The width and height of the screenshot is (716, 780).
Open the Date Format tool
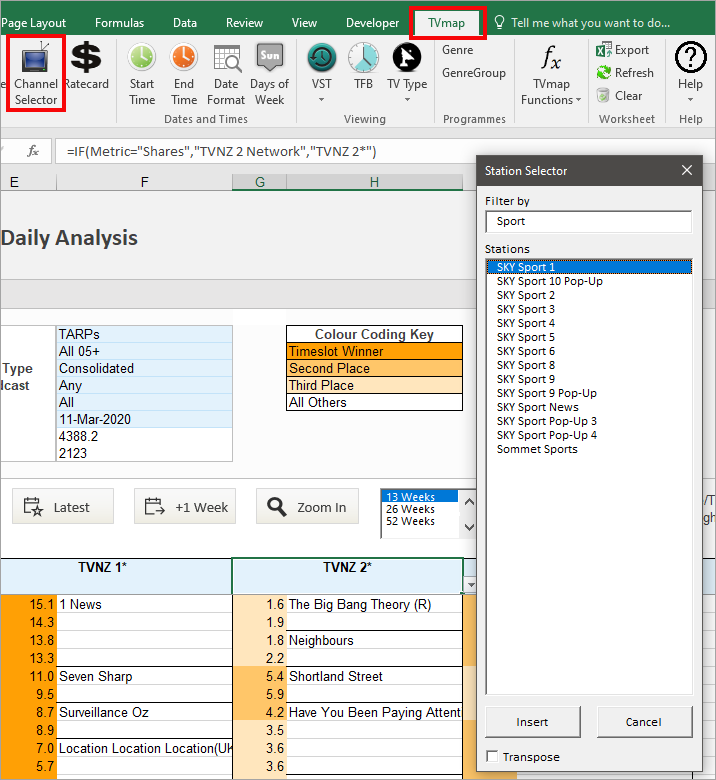(x=226, y=74)
